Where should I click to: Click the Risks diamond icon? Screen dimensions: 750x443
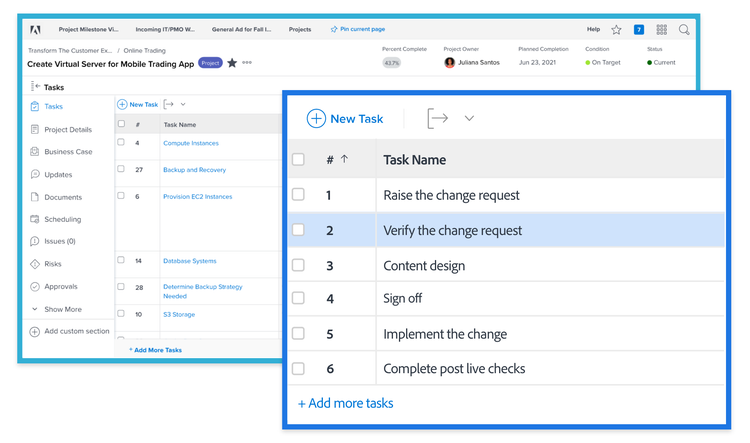34,264
